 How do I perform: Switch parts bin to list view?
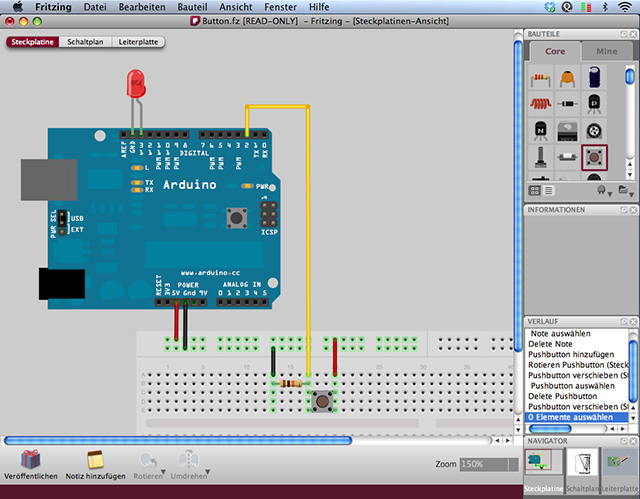point(548,191)
